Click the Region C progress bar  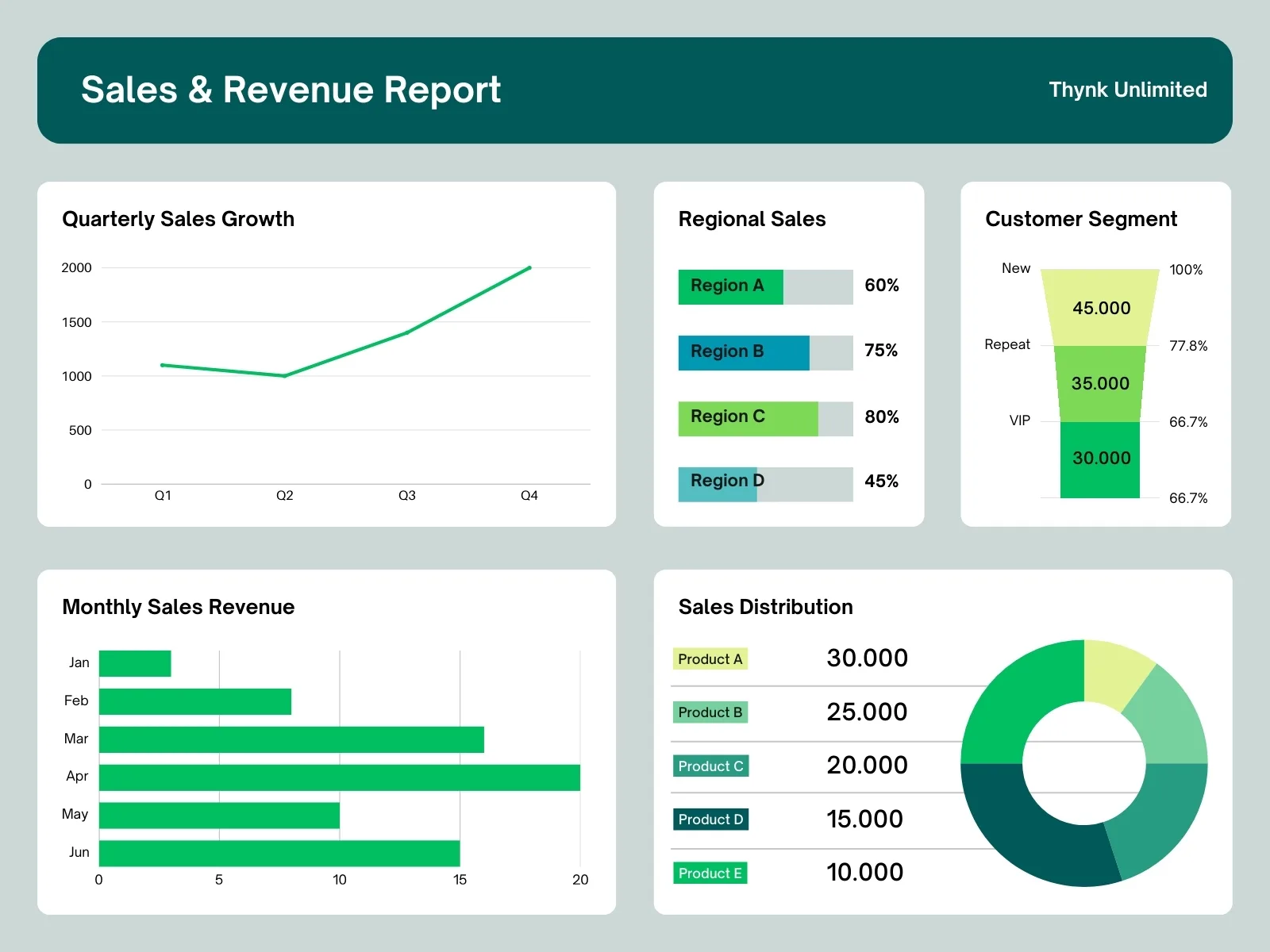tap(765, 418)
